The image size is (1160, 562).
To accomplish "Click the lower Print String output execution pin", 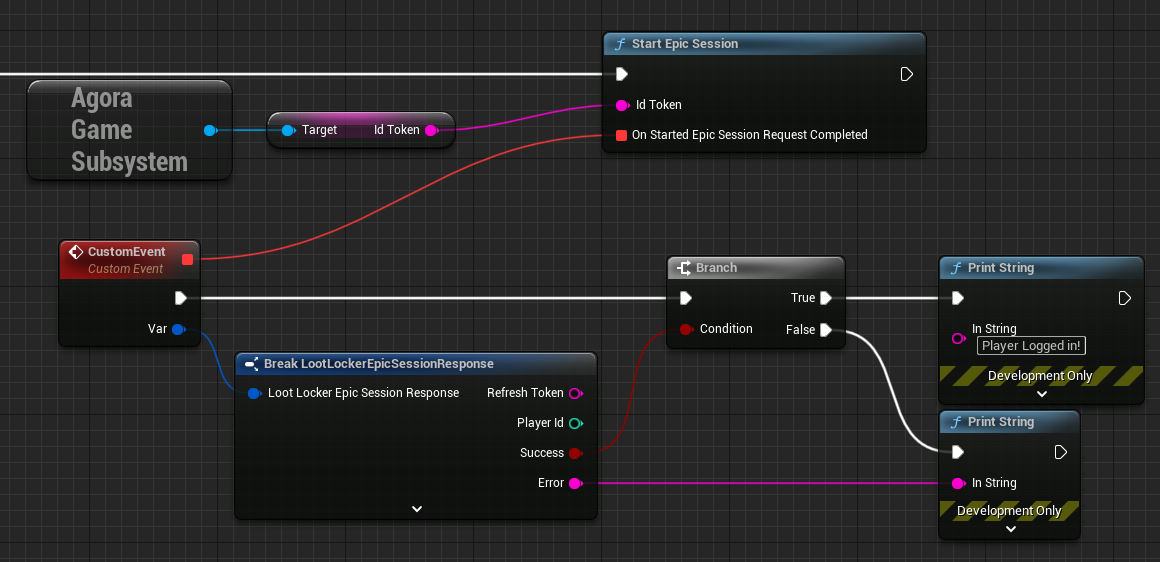I will click(1061, 452).
